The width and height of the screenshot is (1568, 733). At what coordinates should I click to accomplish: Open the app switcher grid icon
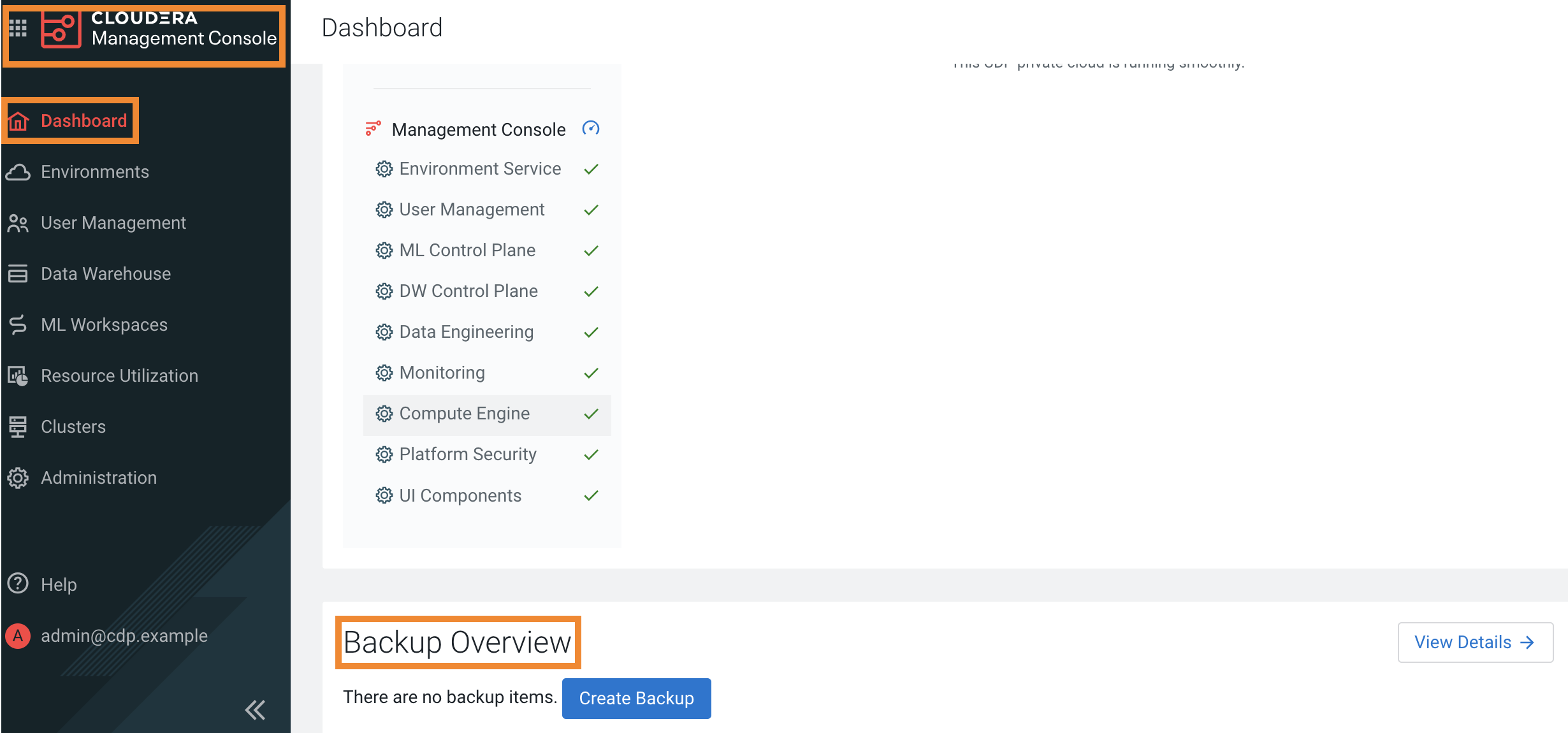[x=19, y=27]
